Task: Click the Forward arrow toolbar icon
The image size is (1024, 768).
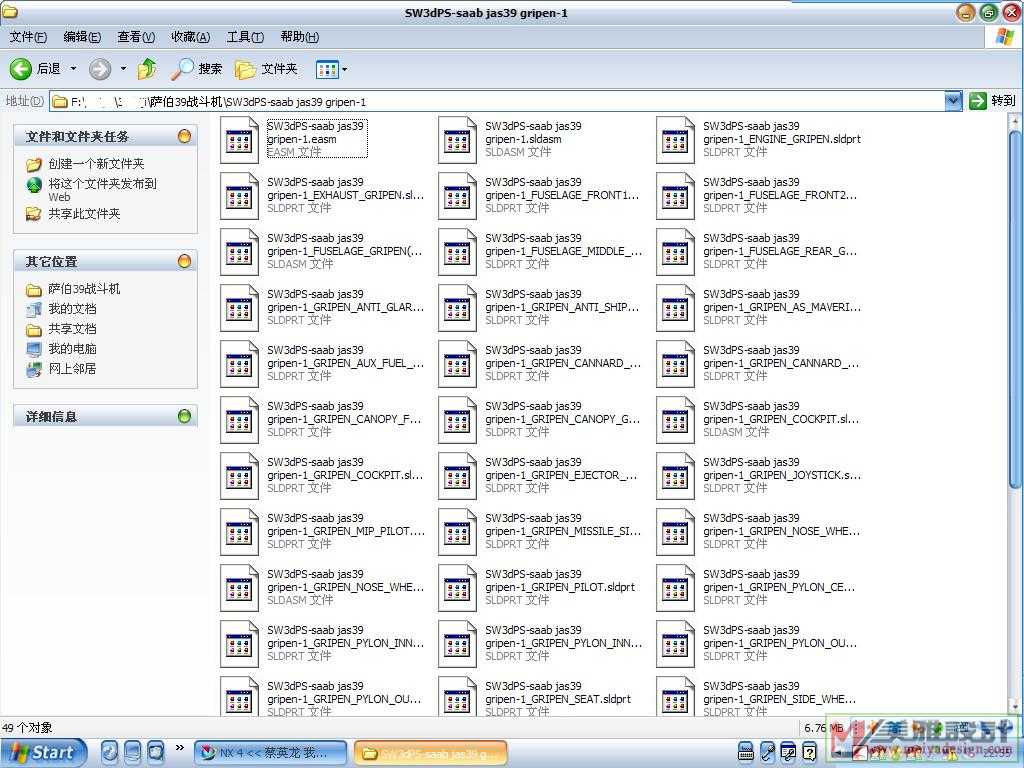Action: [x=100, y=69]
